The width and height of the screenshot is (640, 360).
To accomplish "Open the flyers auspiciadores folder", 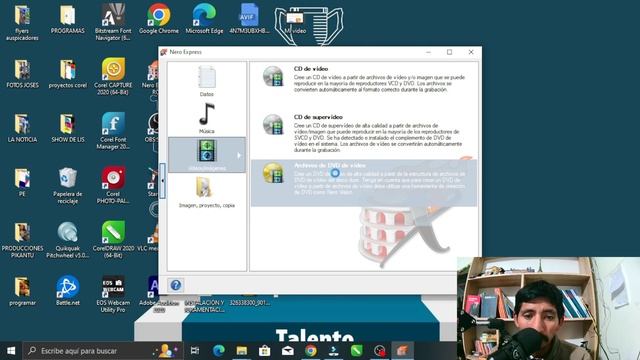I will click(x=22, y=22).
